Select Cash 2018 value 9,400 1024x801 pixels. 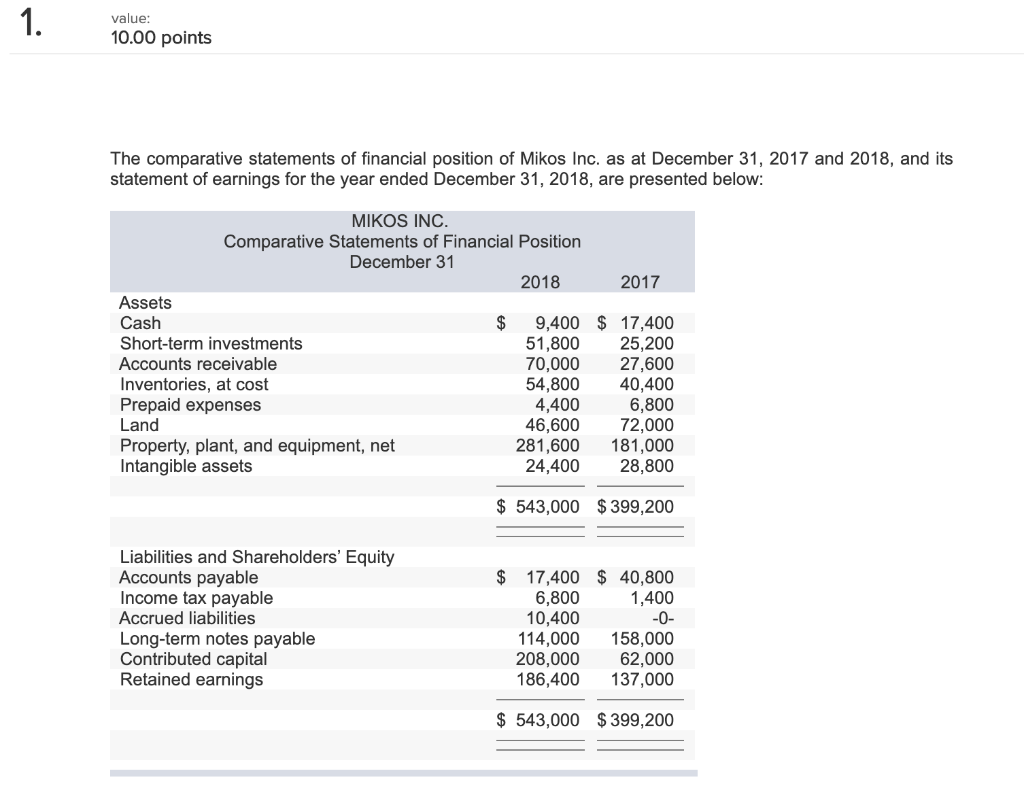[557, 323]
